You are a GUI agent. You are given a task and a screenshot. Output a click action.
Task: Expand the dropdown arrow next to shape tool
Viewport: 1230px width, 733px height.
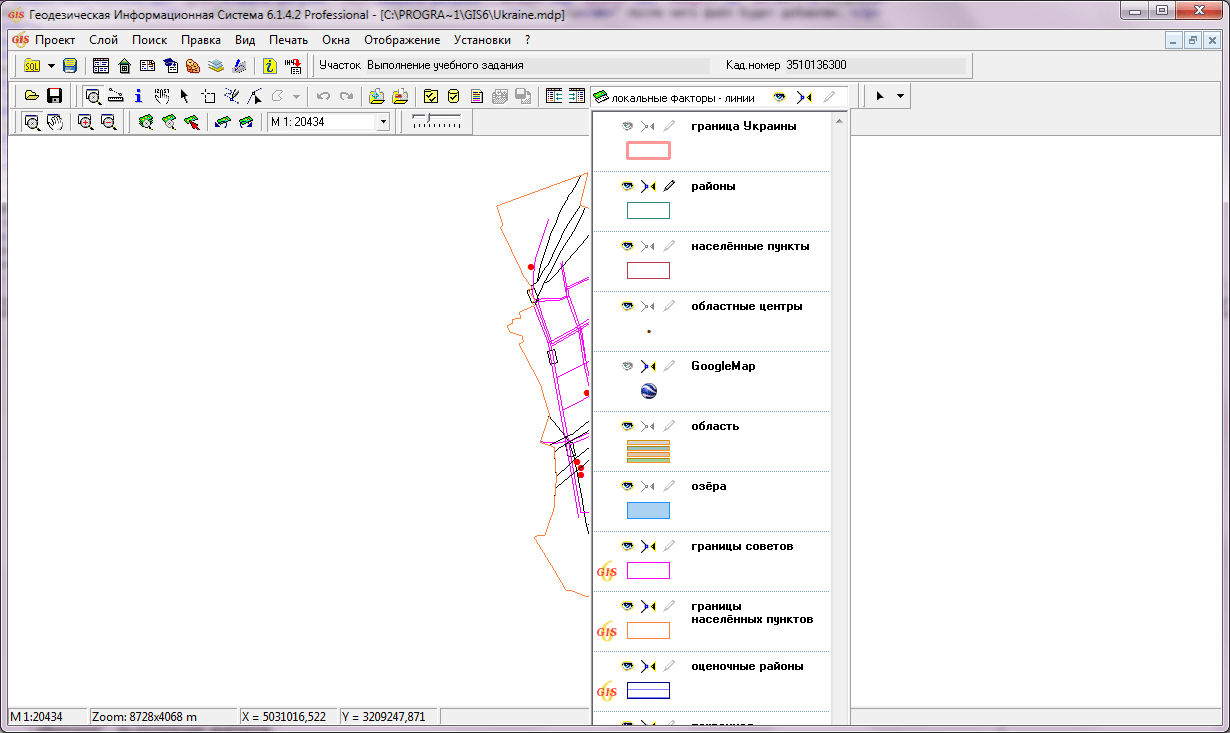(x=296, y=96)
